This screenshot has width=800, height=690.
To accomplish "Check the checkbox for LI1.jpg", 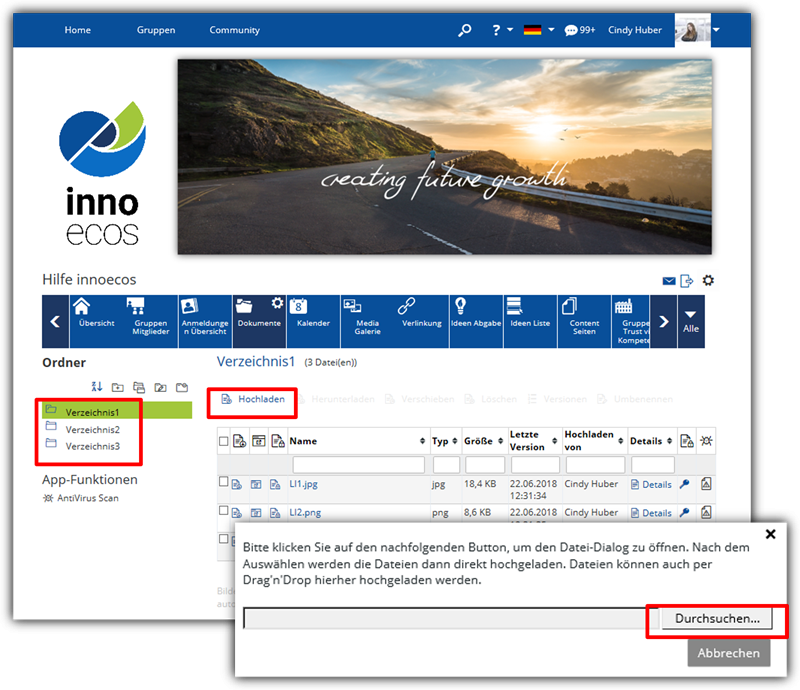I will [224, 482].
